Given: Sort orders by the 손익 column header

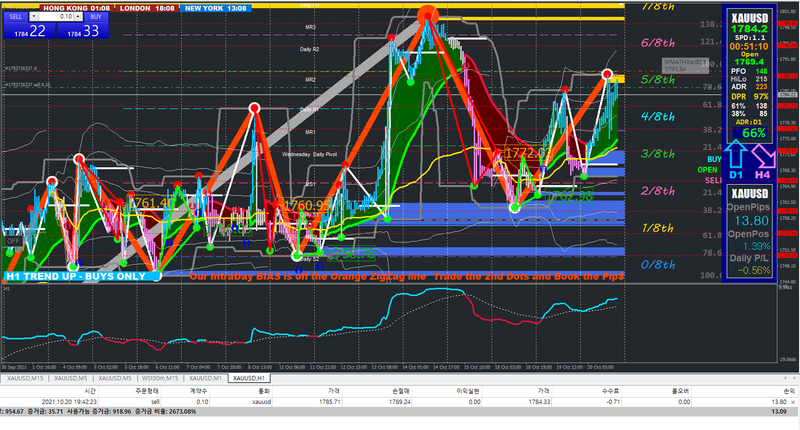Looking at the screenshot, I should point(789,391).
